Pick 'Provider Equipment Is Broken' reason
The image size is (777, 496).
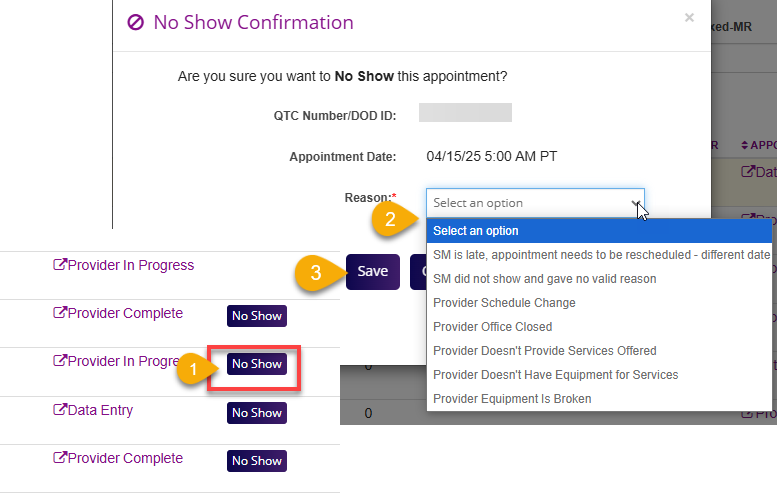click(512, 399)
